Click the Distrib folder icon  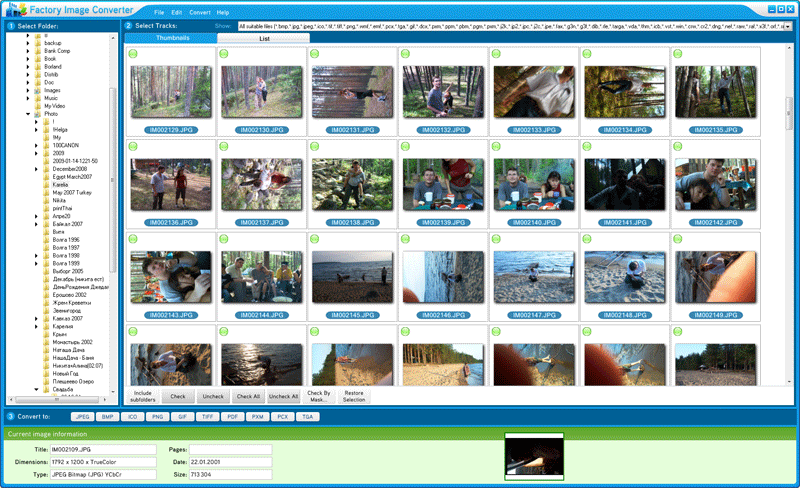(37, 75)
